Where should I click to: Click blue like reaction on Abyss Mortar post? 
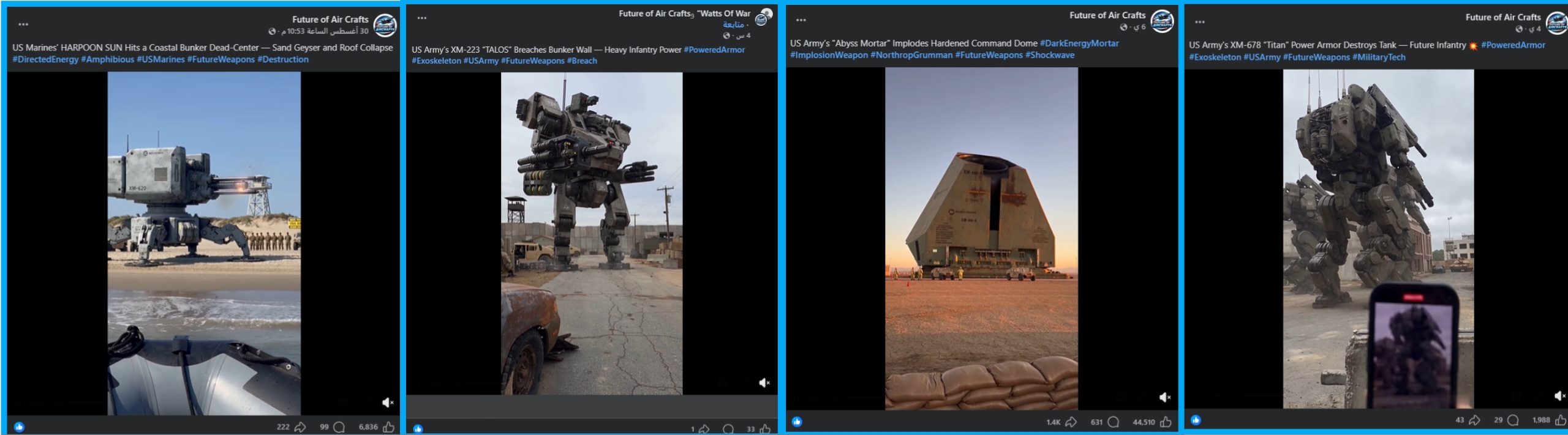coord(797,422)
